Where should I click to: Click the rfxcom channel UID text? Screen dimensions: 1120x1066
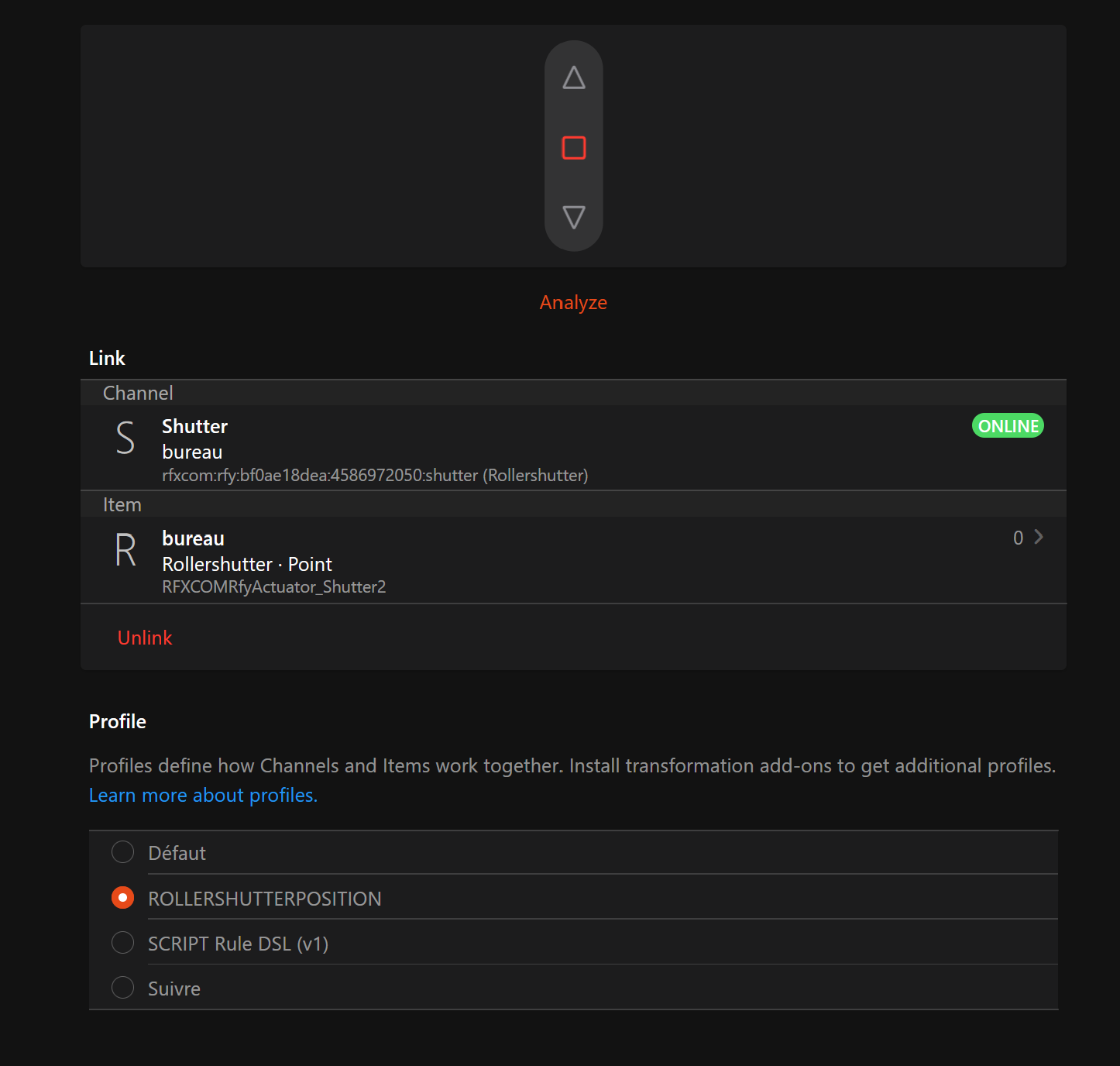[x=375, y=475]
